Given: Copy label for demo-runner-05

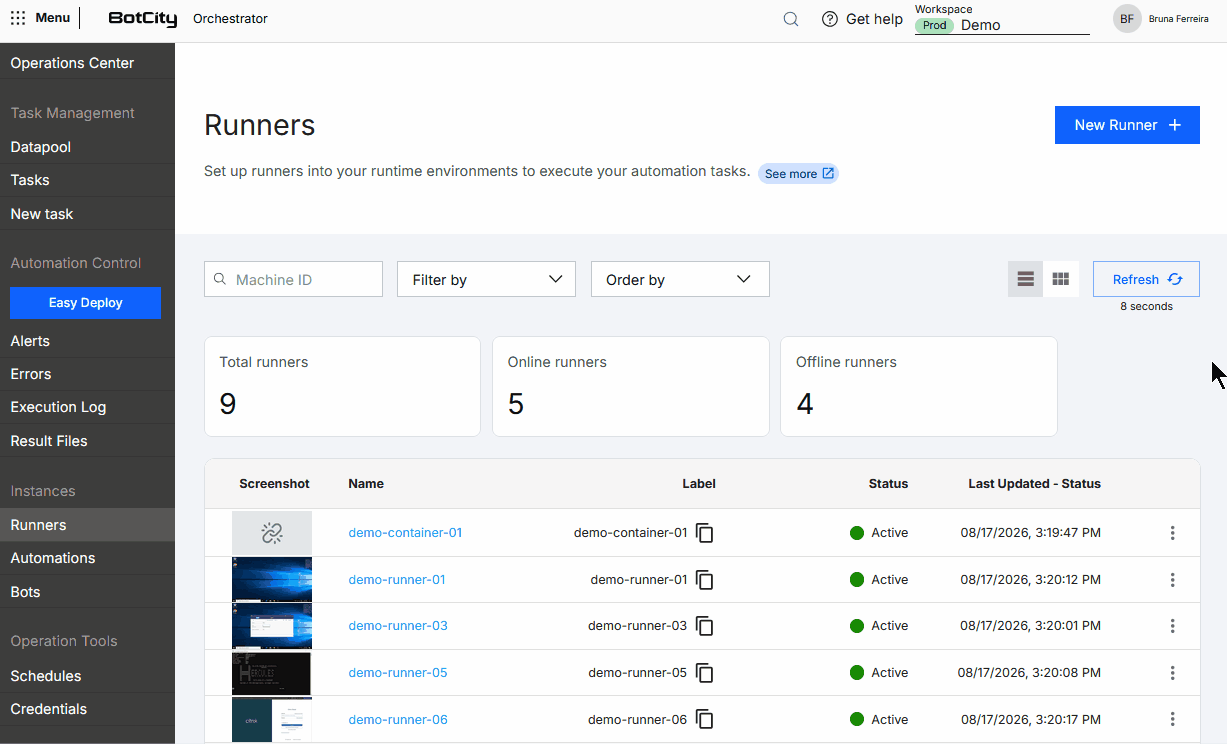Looking at the screenshot, I should click(705, 673).
